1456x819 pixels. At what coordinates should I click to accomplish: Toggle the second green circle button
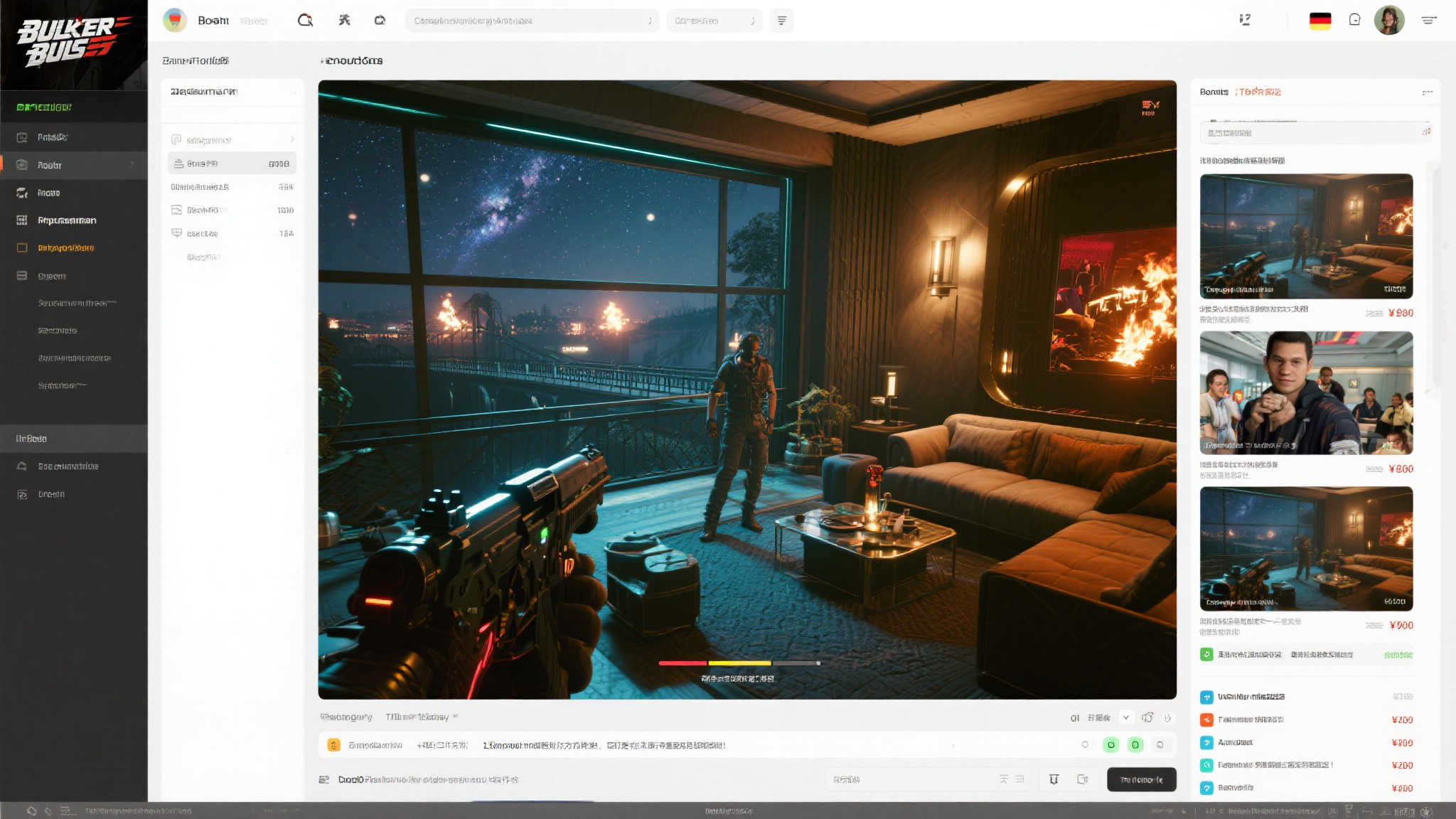pyautogui.click(x=1135, y=745)
